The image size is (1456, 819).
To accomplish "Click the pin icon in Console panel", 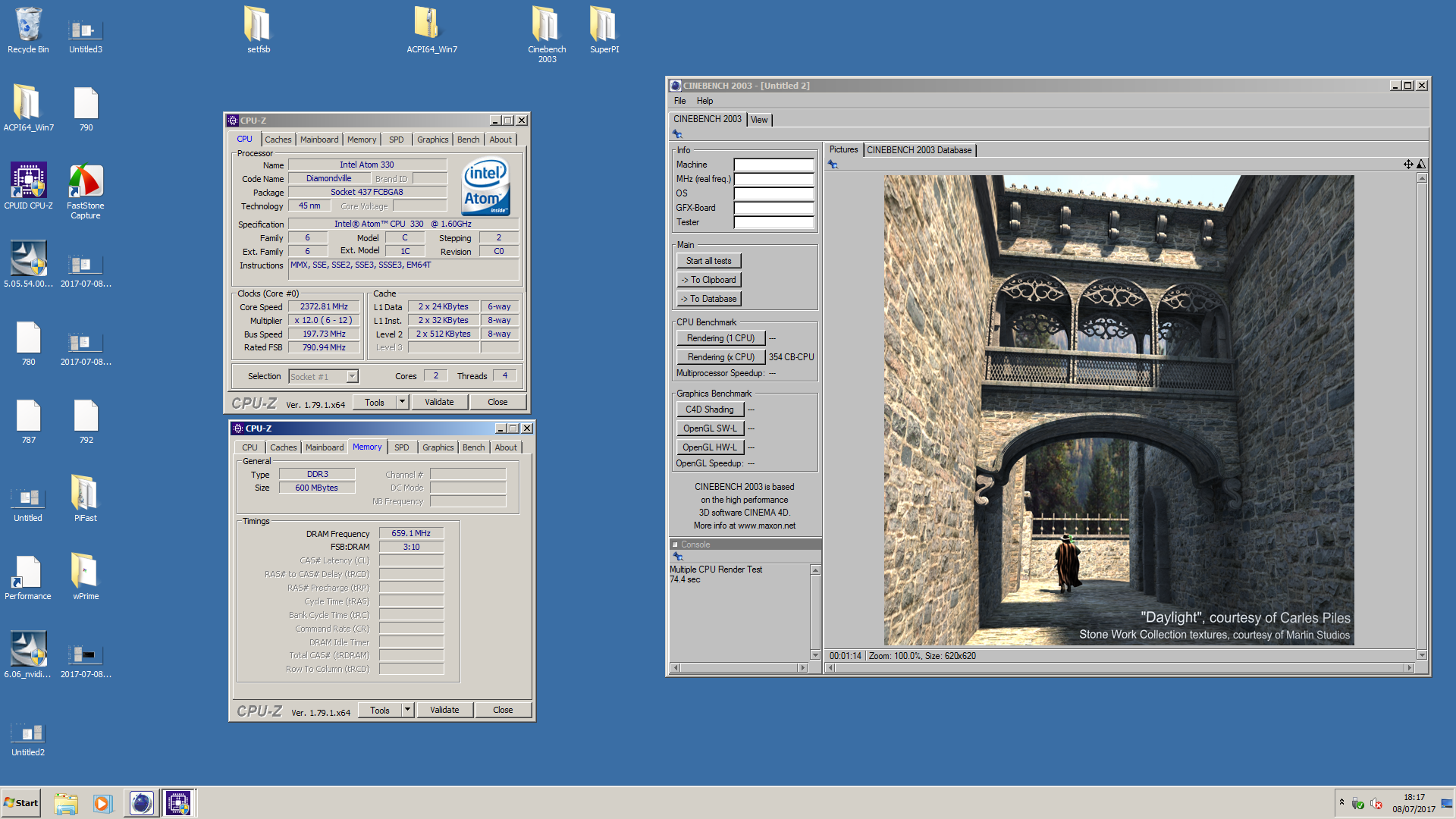I will pos(677,557).
